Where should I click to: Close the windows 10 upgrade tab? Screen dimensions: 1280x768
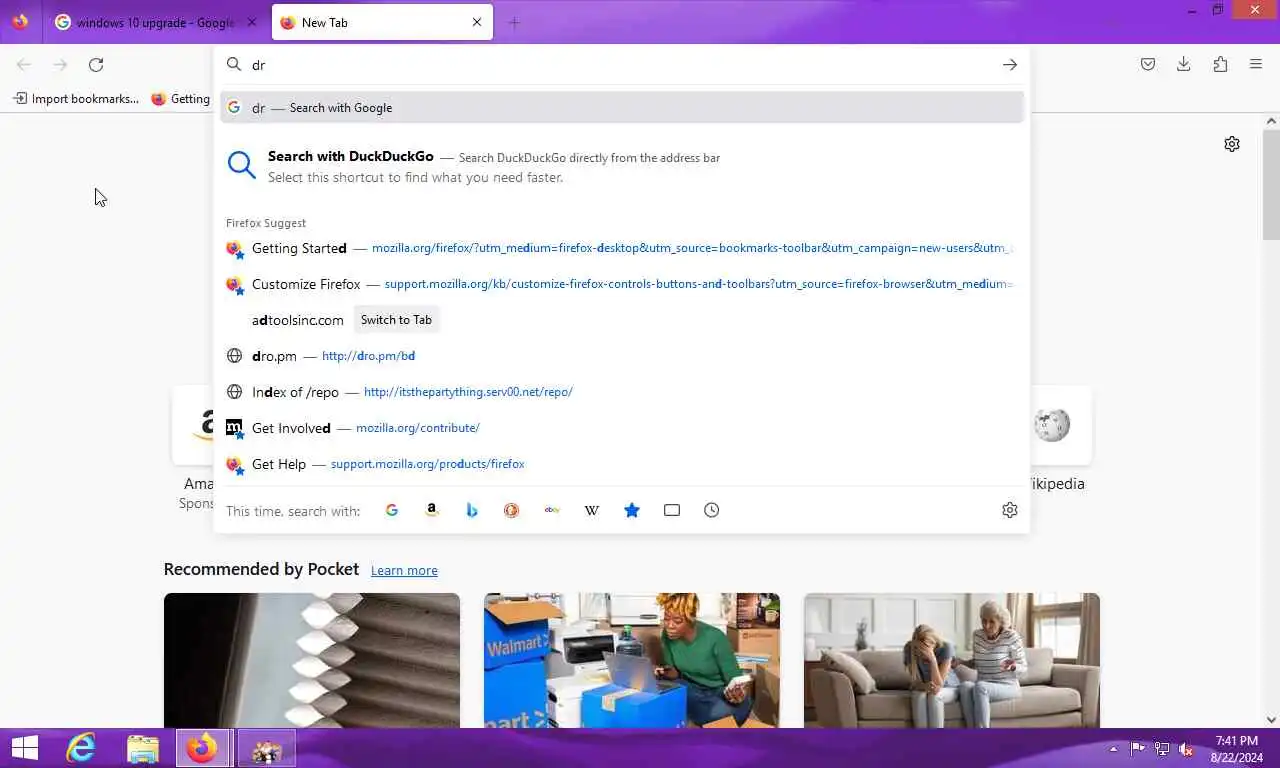(x=251, y=22)
